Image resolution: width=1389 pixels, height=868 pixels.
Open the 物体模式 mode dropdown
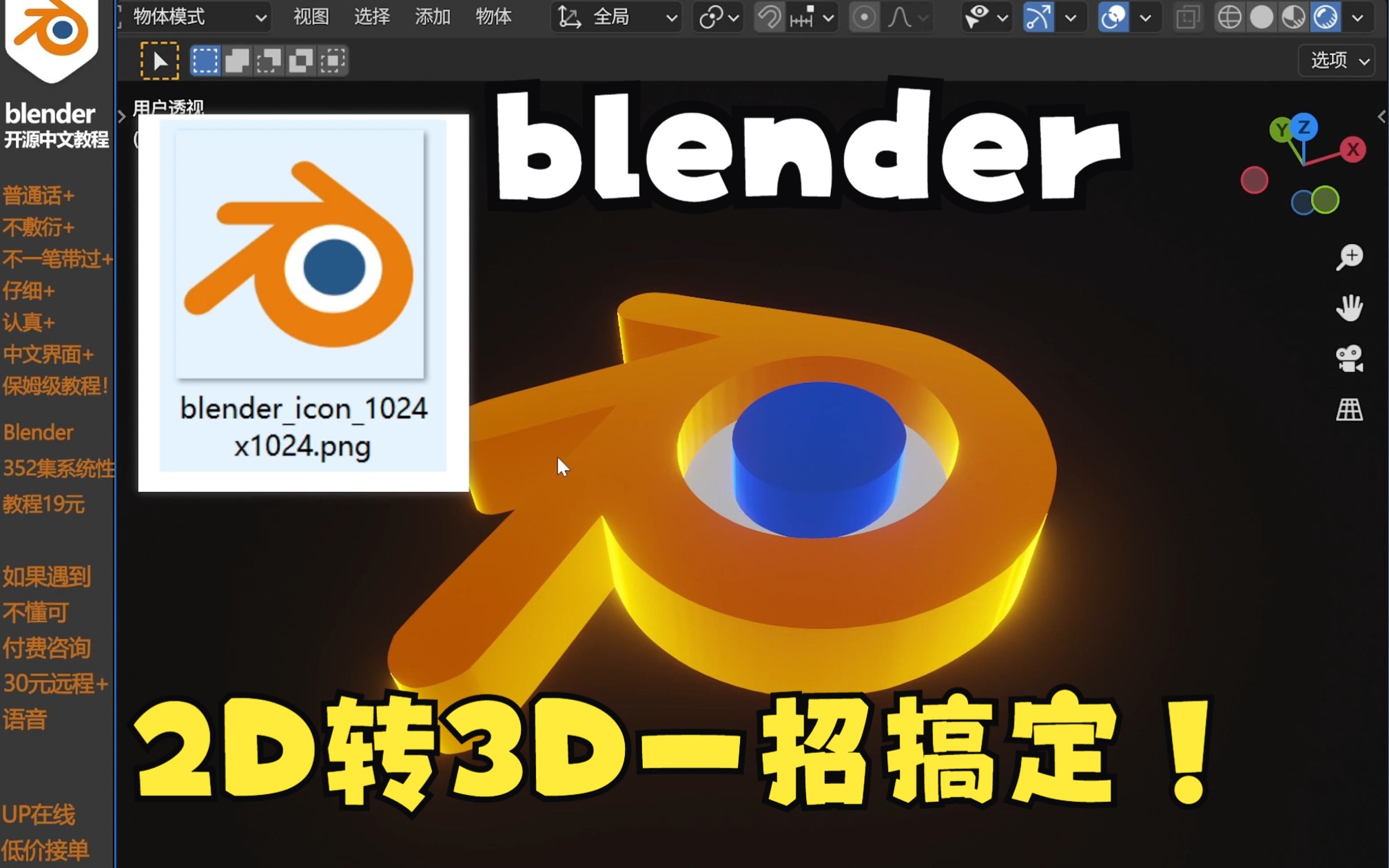pyautogui.click(x=197, y=17)
